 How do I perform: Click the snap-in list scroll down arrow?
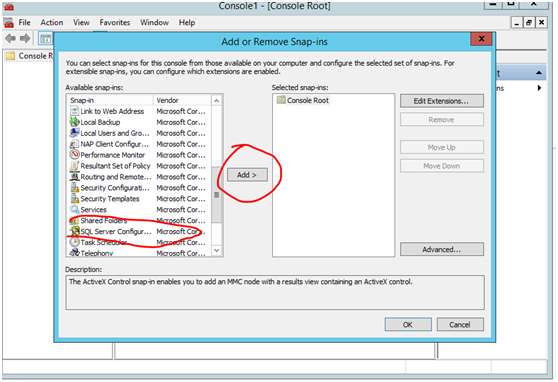tap(216, 250)
